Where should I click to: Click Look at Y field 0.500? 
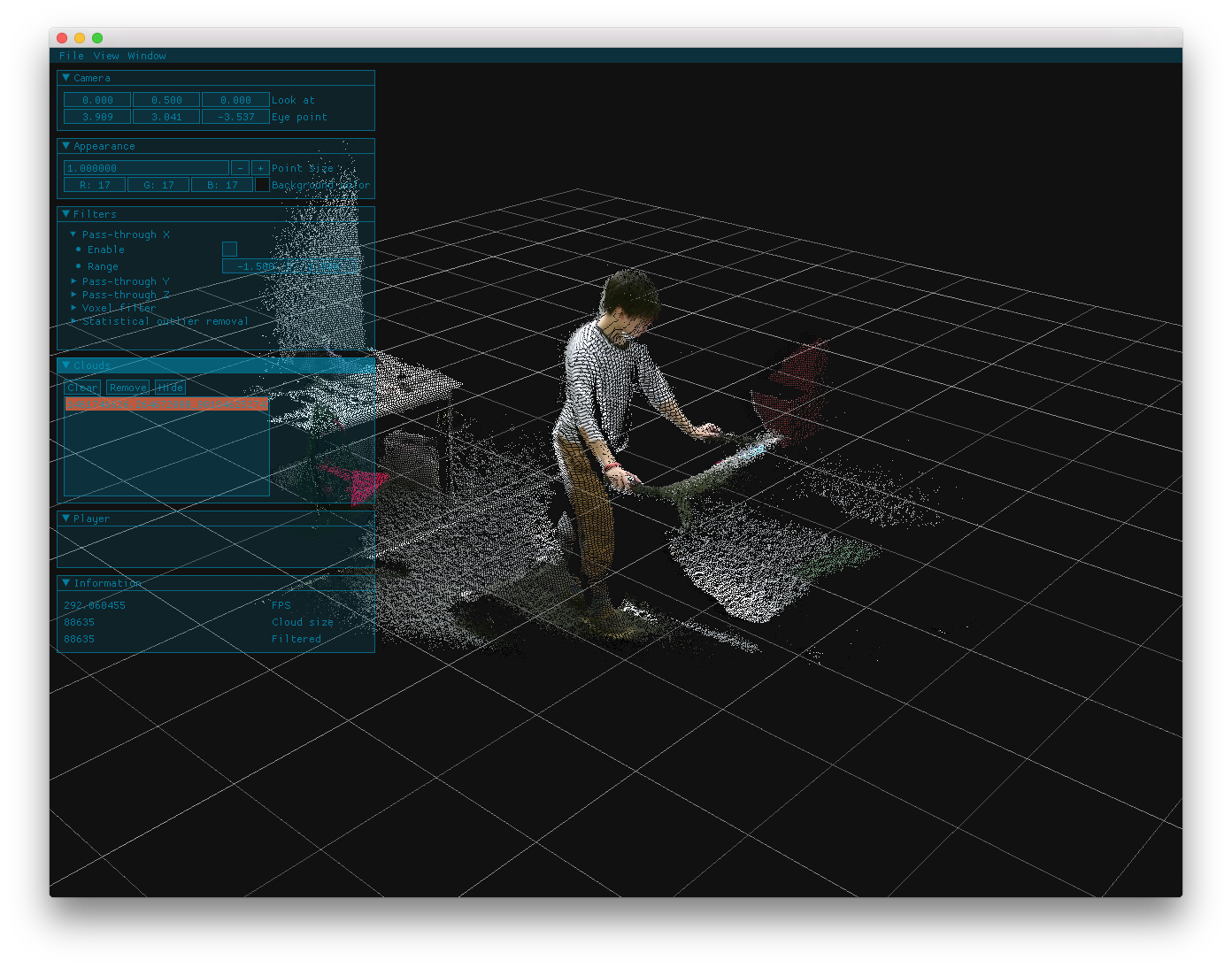(166, 100)
